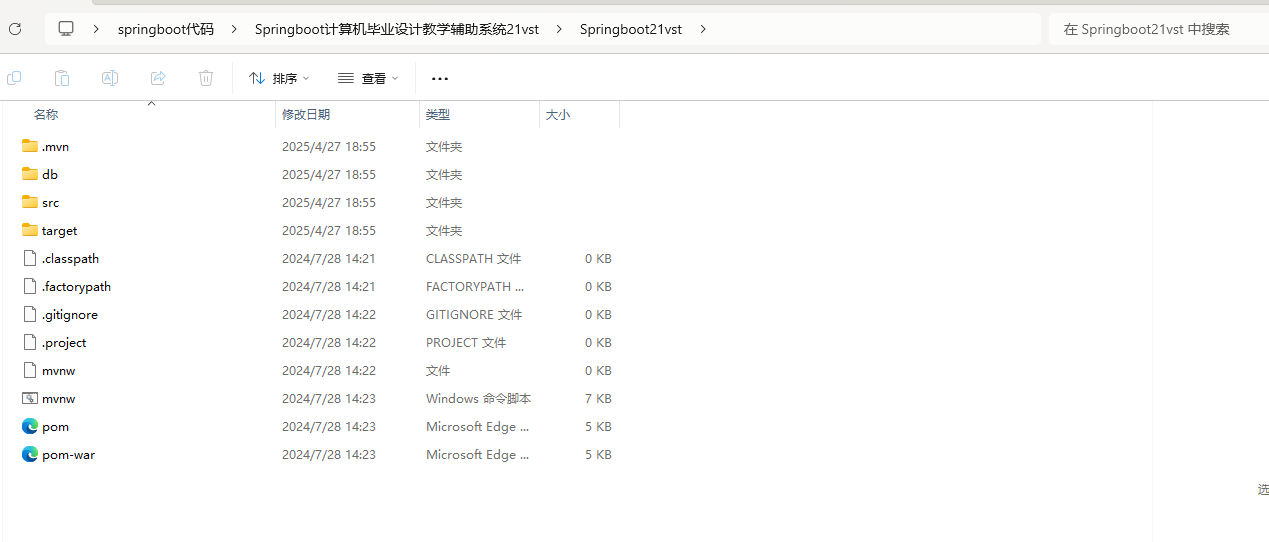Click the This PC monitor icon in address bar

(66, 29)
